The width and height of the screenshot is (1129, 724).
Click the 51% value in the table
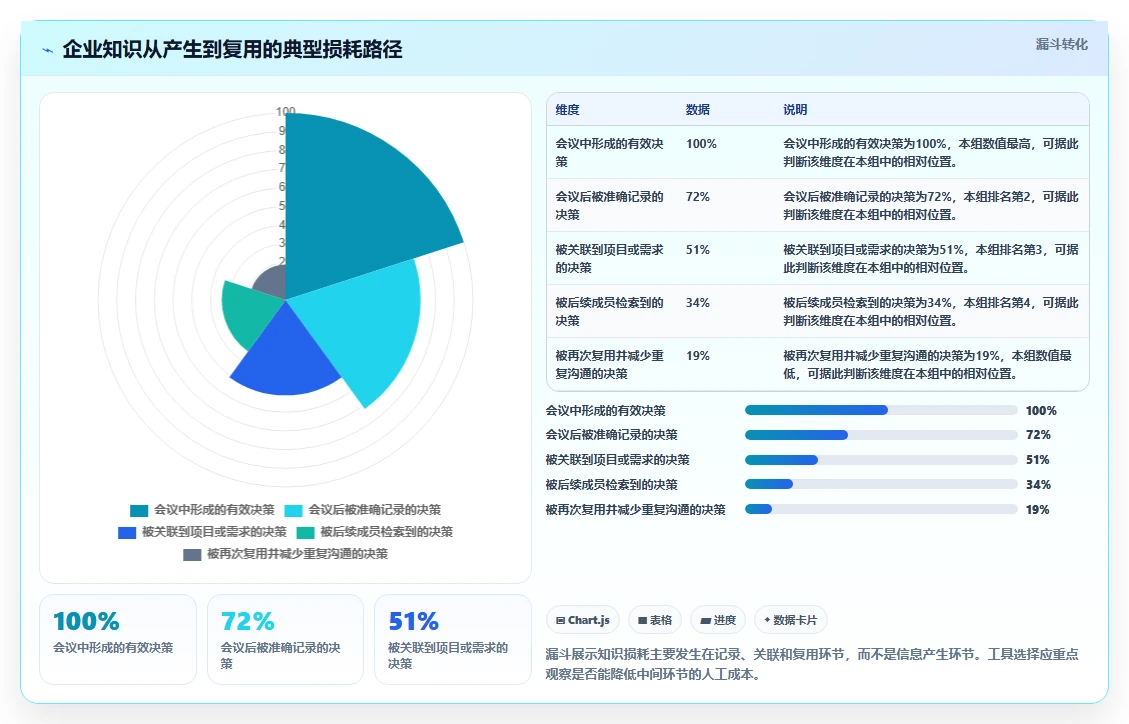[x=698, y=250]
